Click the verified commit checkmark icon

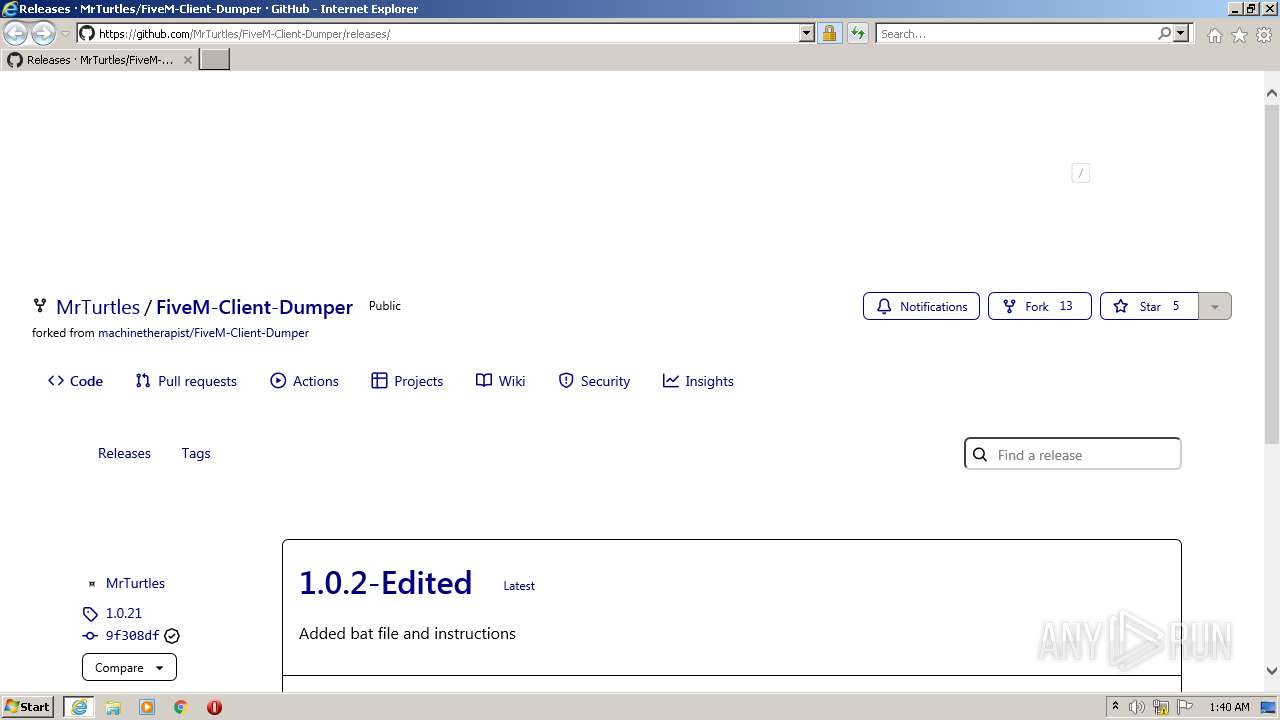(x=172, y=635)
